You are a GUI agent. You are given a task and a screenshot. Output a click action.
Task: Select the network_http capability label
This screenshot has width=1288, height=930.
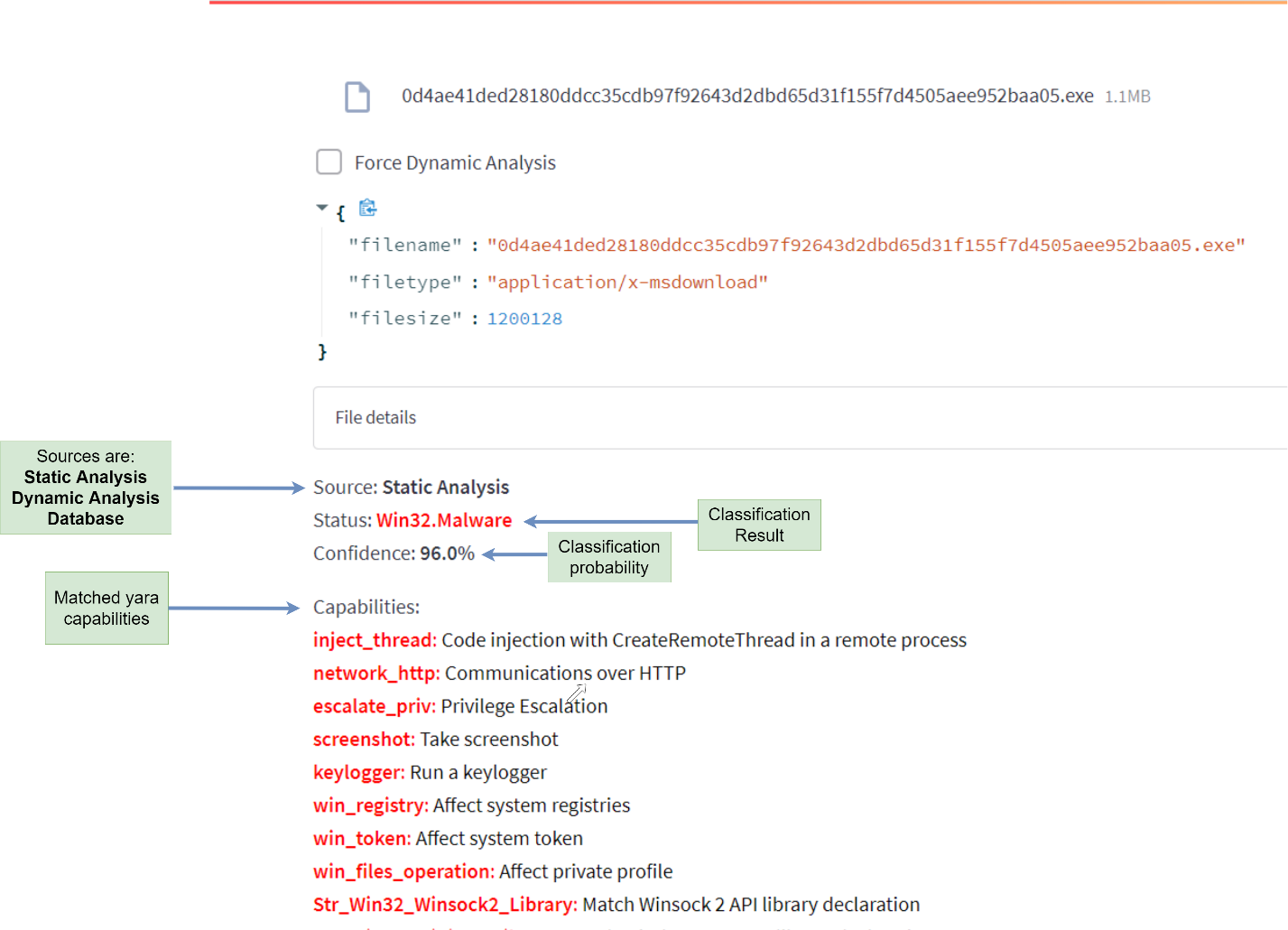376,674
